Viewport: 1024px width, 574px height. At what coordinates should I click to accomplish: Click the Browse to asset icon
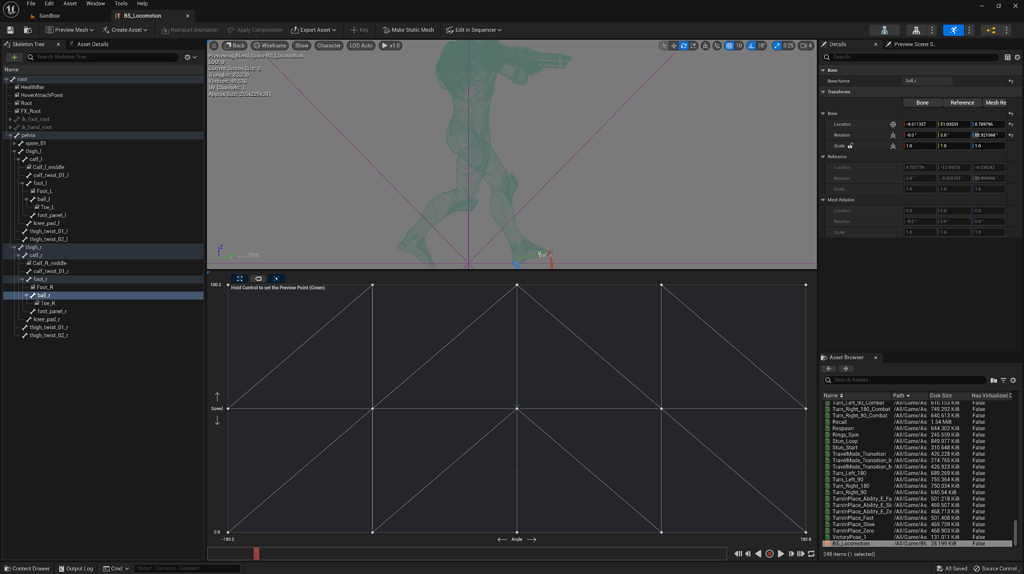(x=28, y=30)
